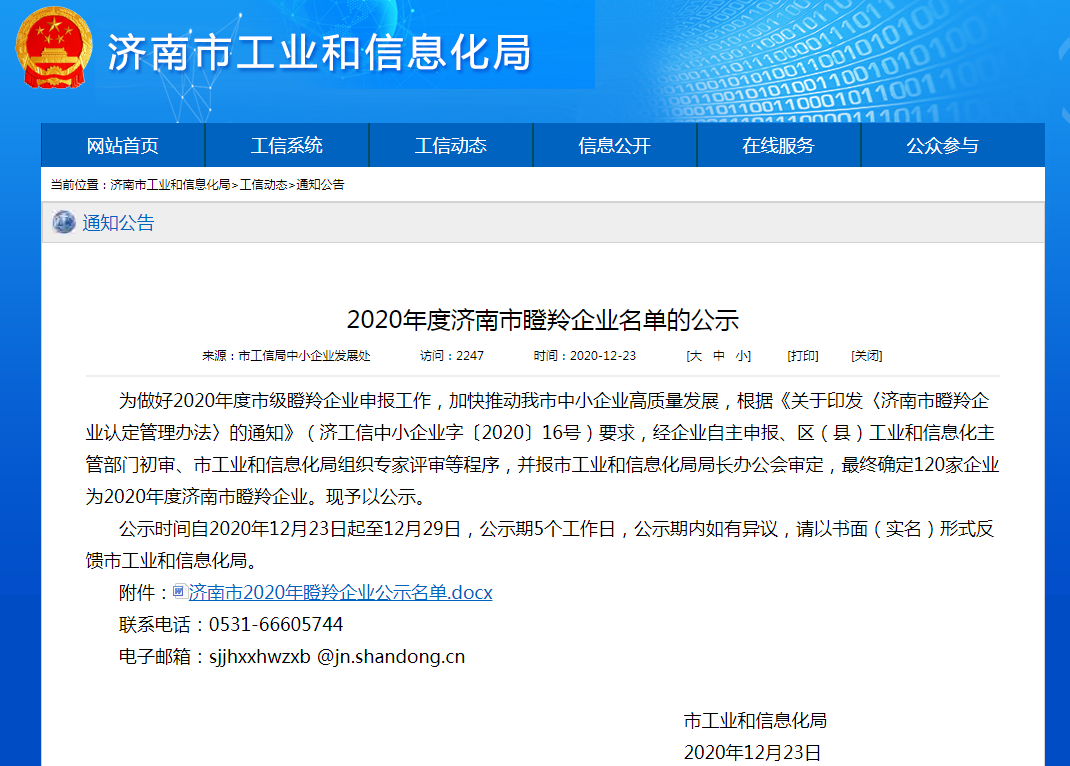Set font size to 小 (small)

[742, 356]
